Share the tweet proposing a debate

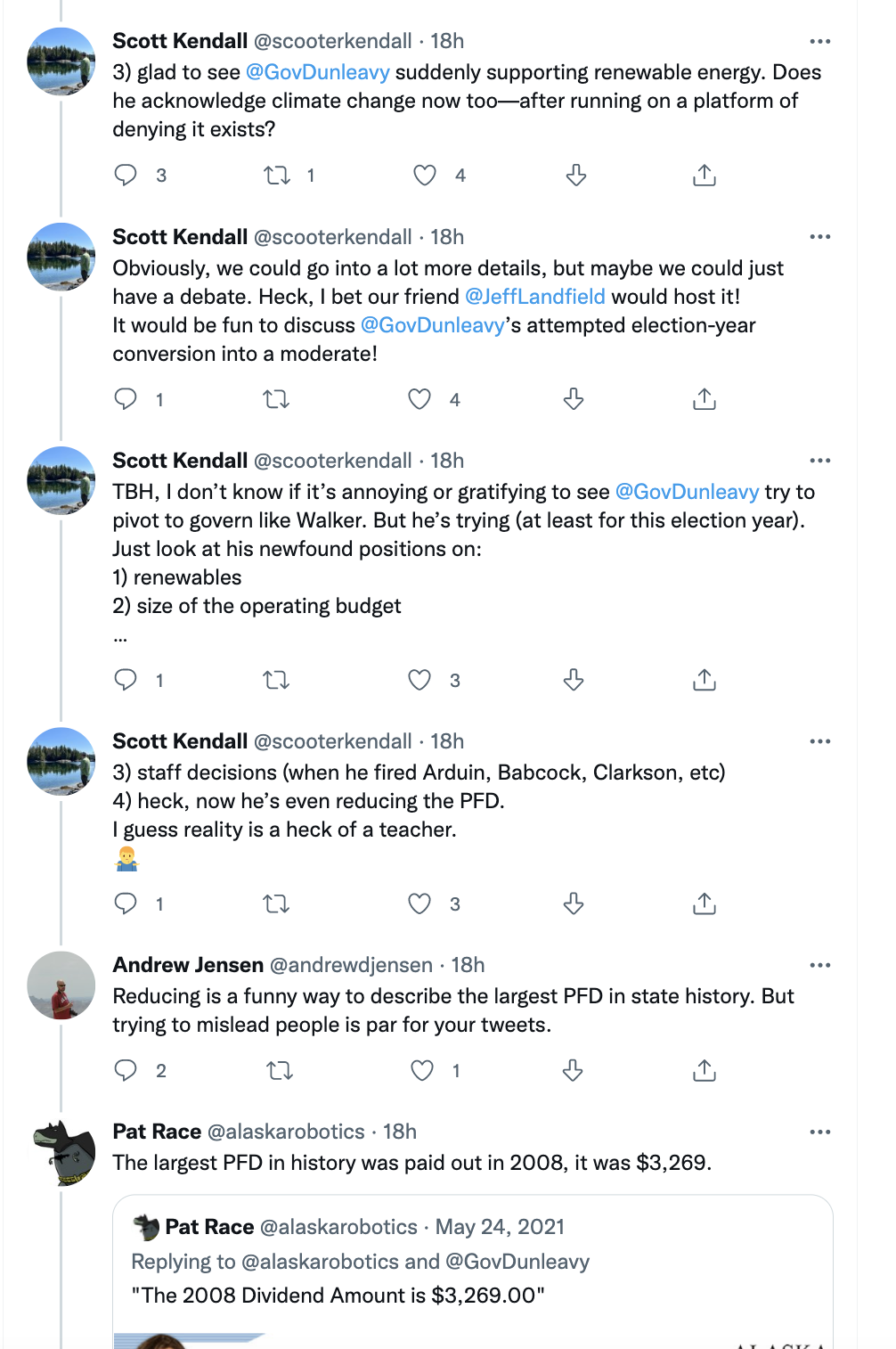(x=704, y=399)
